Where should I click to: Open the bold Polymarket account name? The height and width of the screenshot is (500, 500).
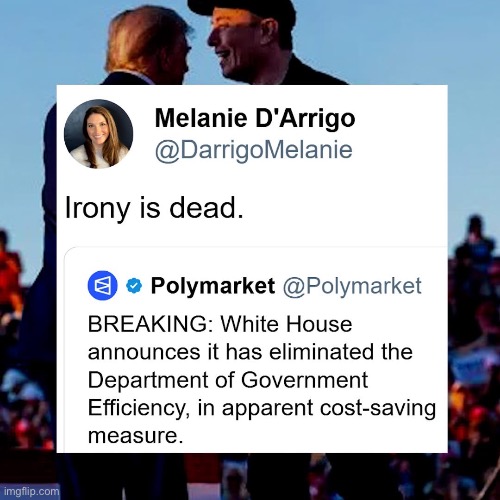[213, 286]
